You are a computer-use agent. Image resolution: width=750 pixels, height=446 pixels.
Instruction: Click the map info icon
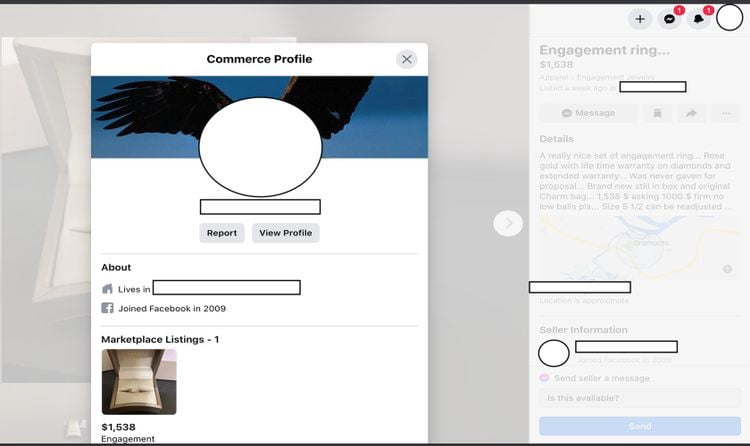coord(728,269)
